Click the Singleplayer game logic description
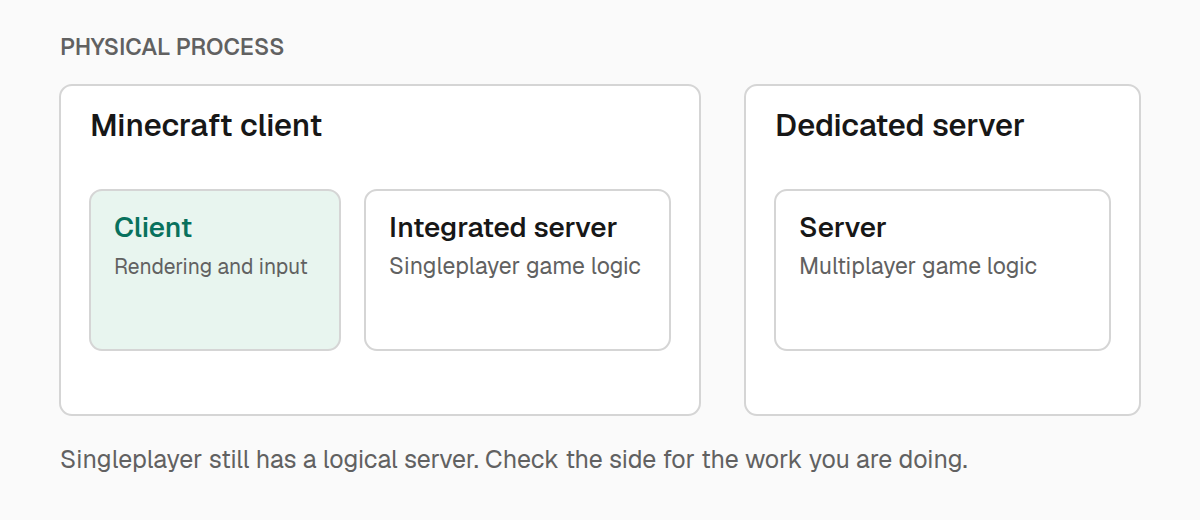1200x520 pixels. tap(515, 267)
